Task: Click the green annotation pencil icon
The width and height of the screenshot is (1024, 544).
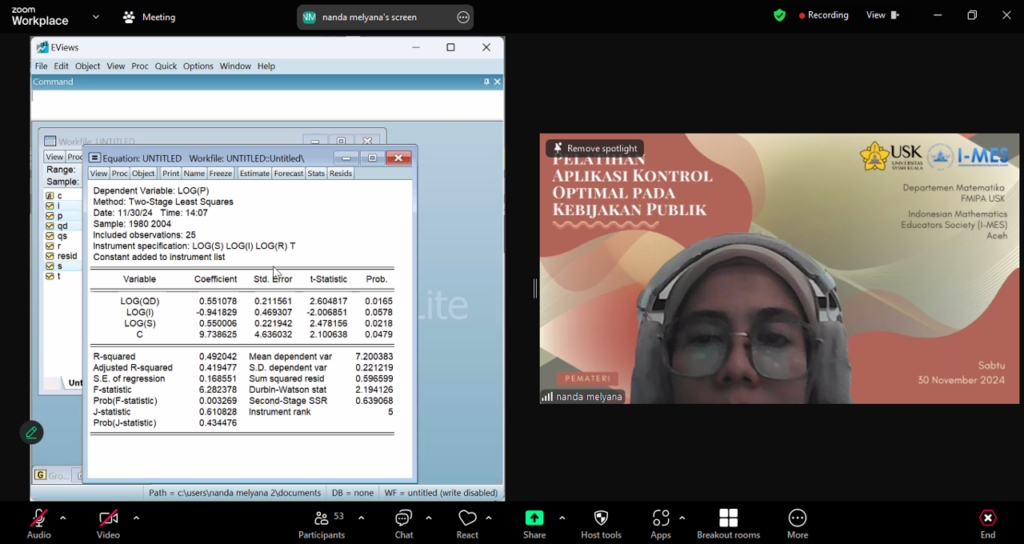Action: tap(32, 433)
